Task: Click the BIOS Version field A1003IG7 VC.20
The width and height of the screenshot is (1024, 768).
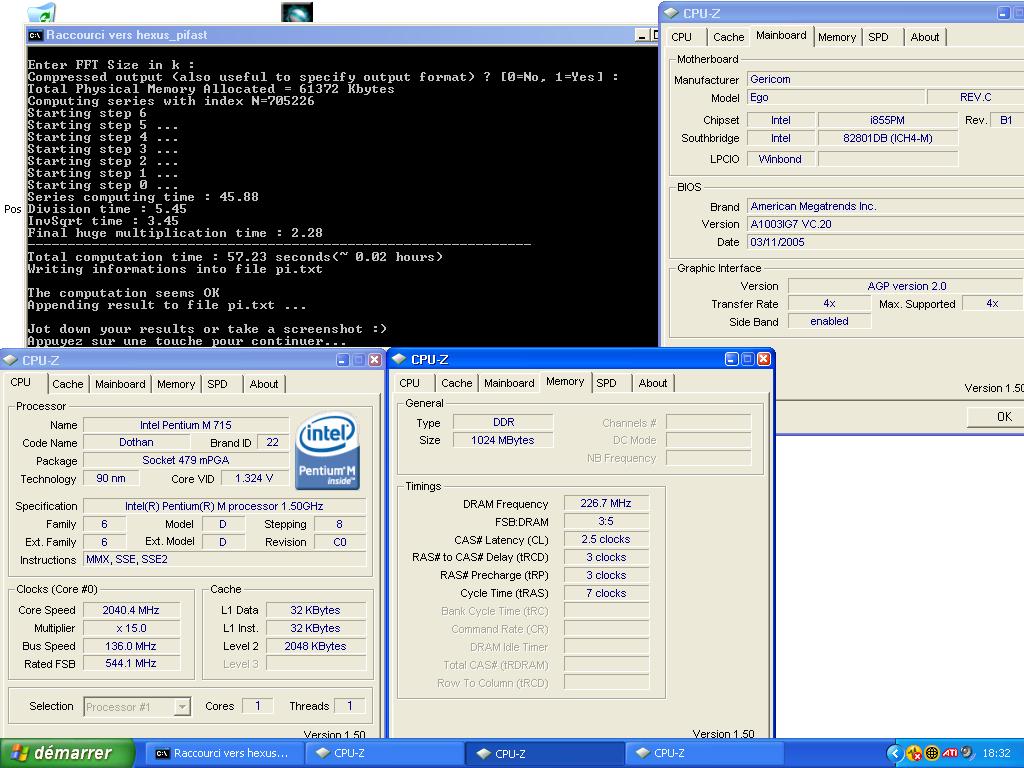Action: pos(885,224)
